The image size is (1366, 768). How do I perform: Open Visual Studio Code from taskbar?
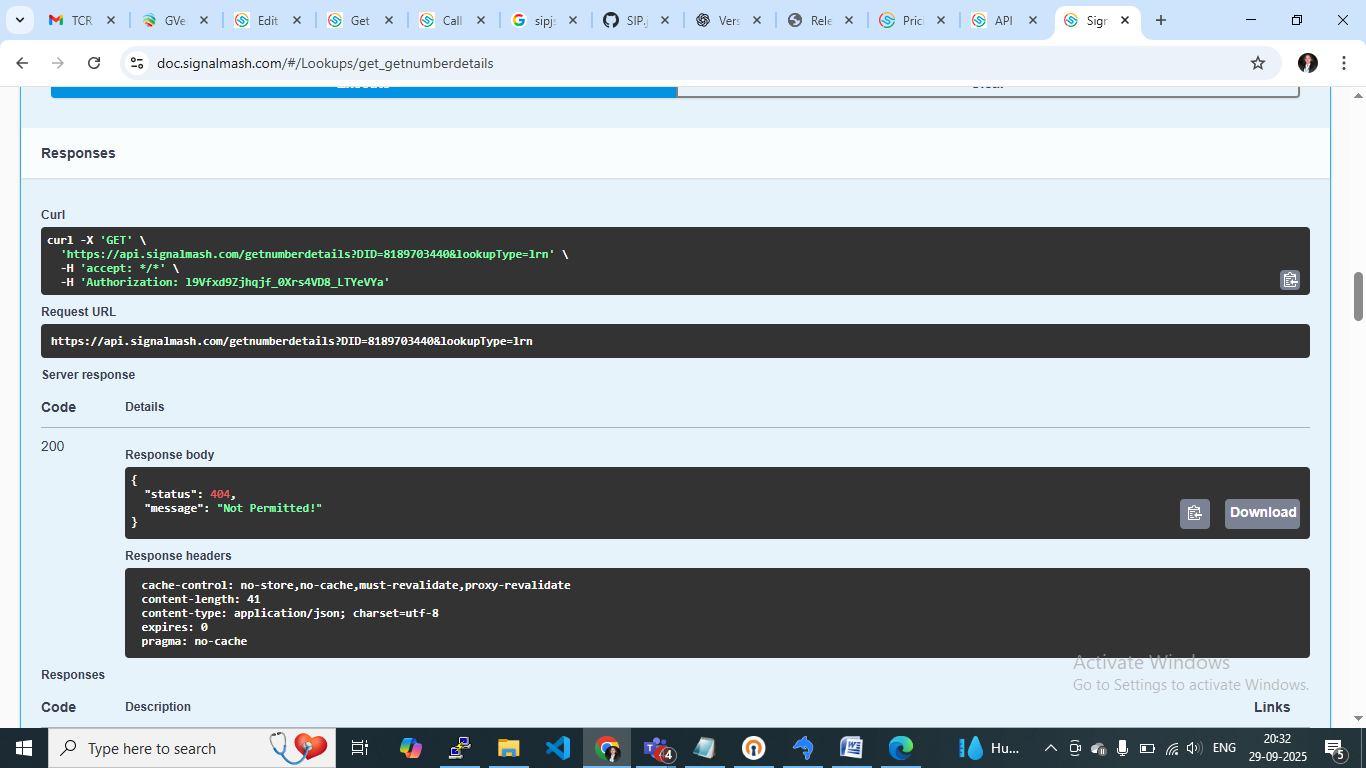(558, 748)
